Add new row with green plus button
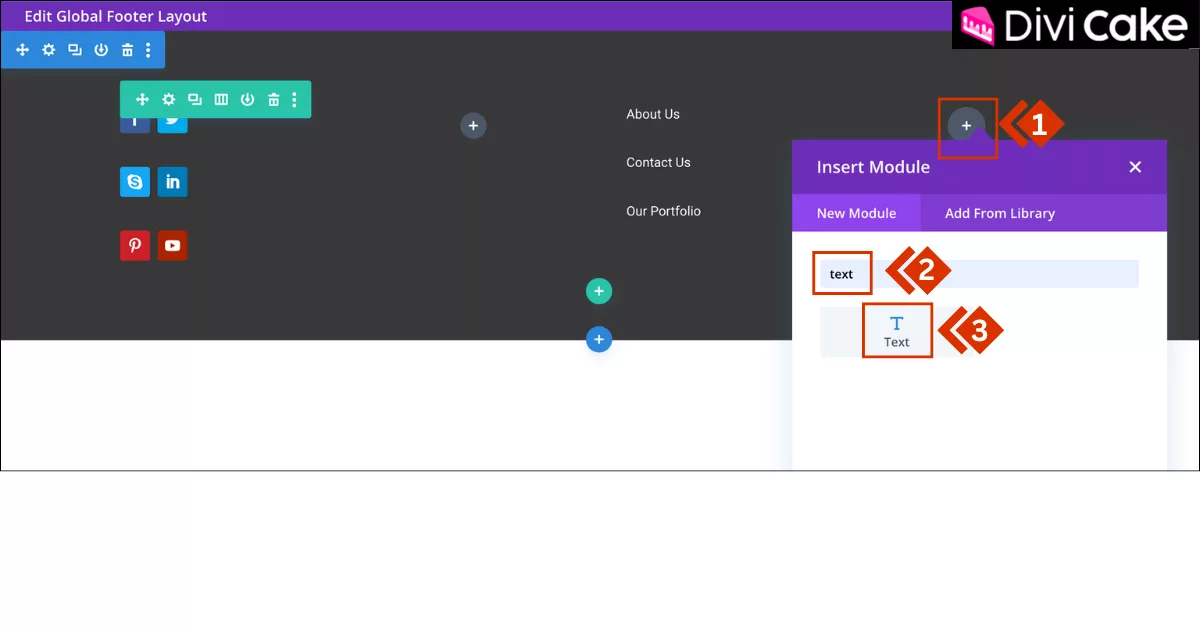Screen dimensions: 1200x630 coord(598,291)
